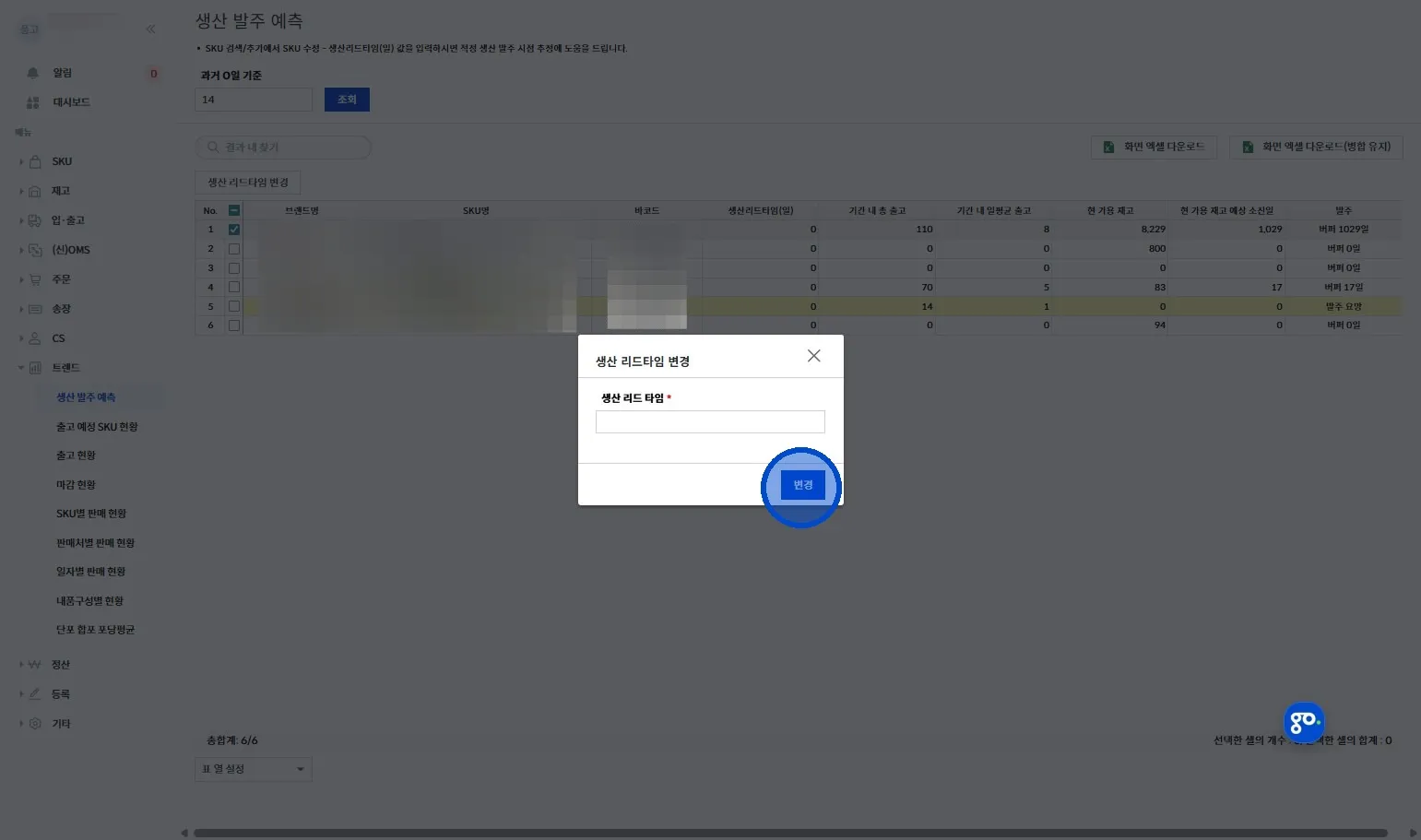The height and width of the screenshot is (840, 1421).
Task: Open 마감 현황 menu item
Action: pyautogui.click(x=76, y=485)
